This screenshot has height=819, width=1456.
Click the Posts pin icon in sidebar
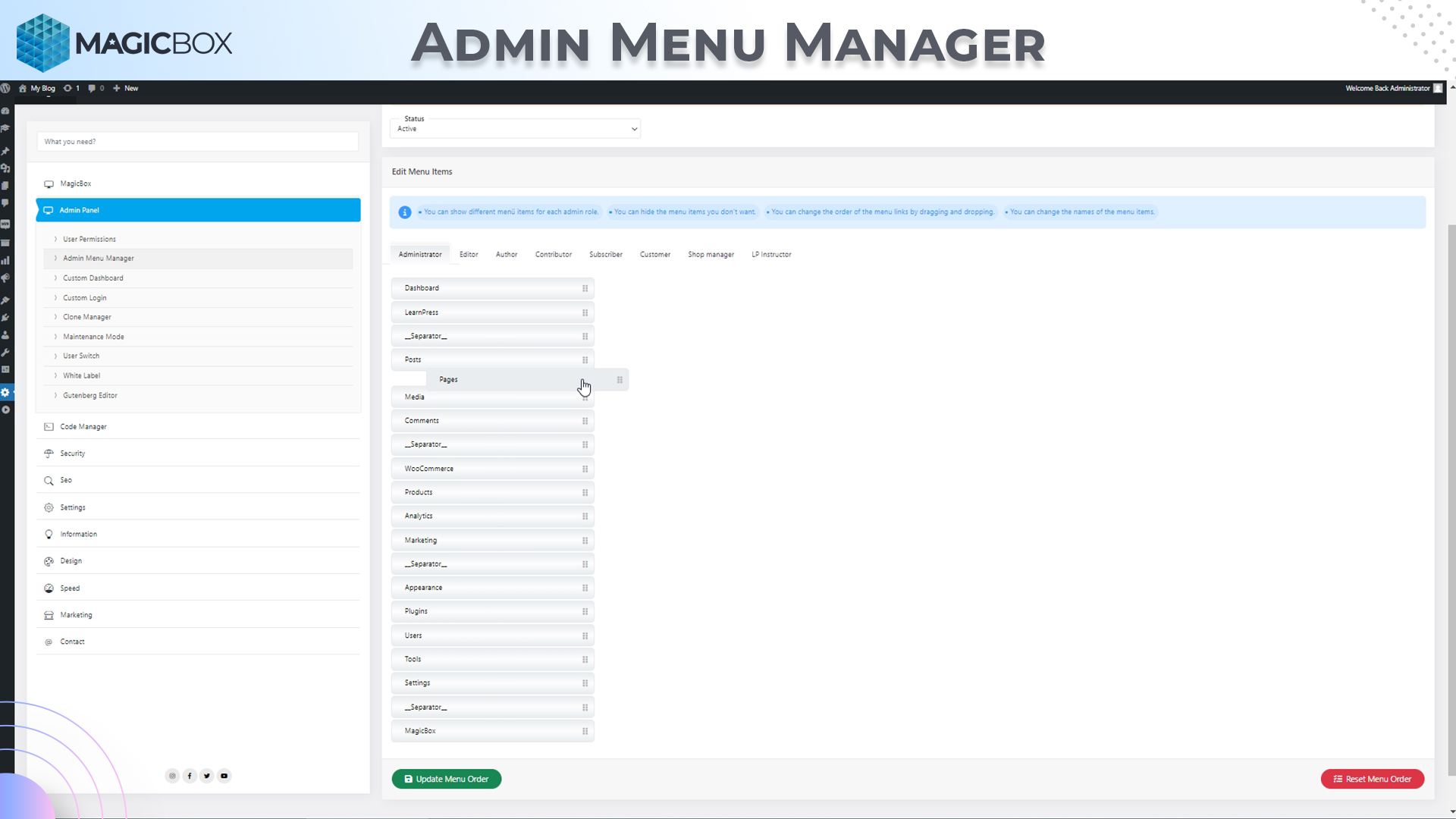[x=5, y=151]
